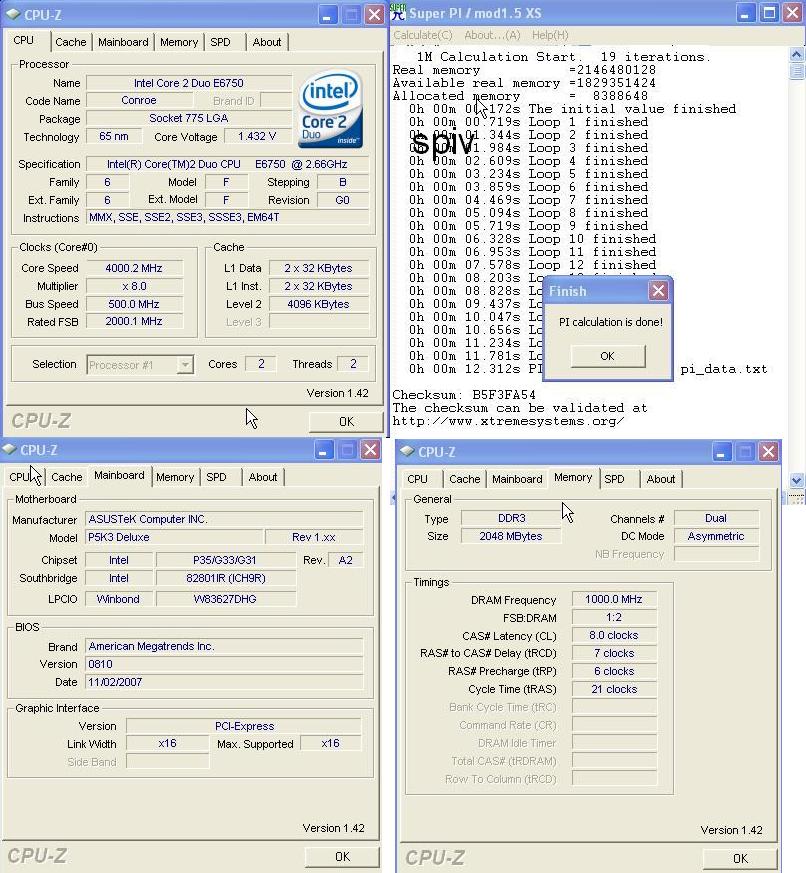The height and width of the screenshot is (873, 806).
Task: Click the CAS# Latency 8.0 clocks value
Action: (x=614, y=635)
